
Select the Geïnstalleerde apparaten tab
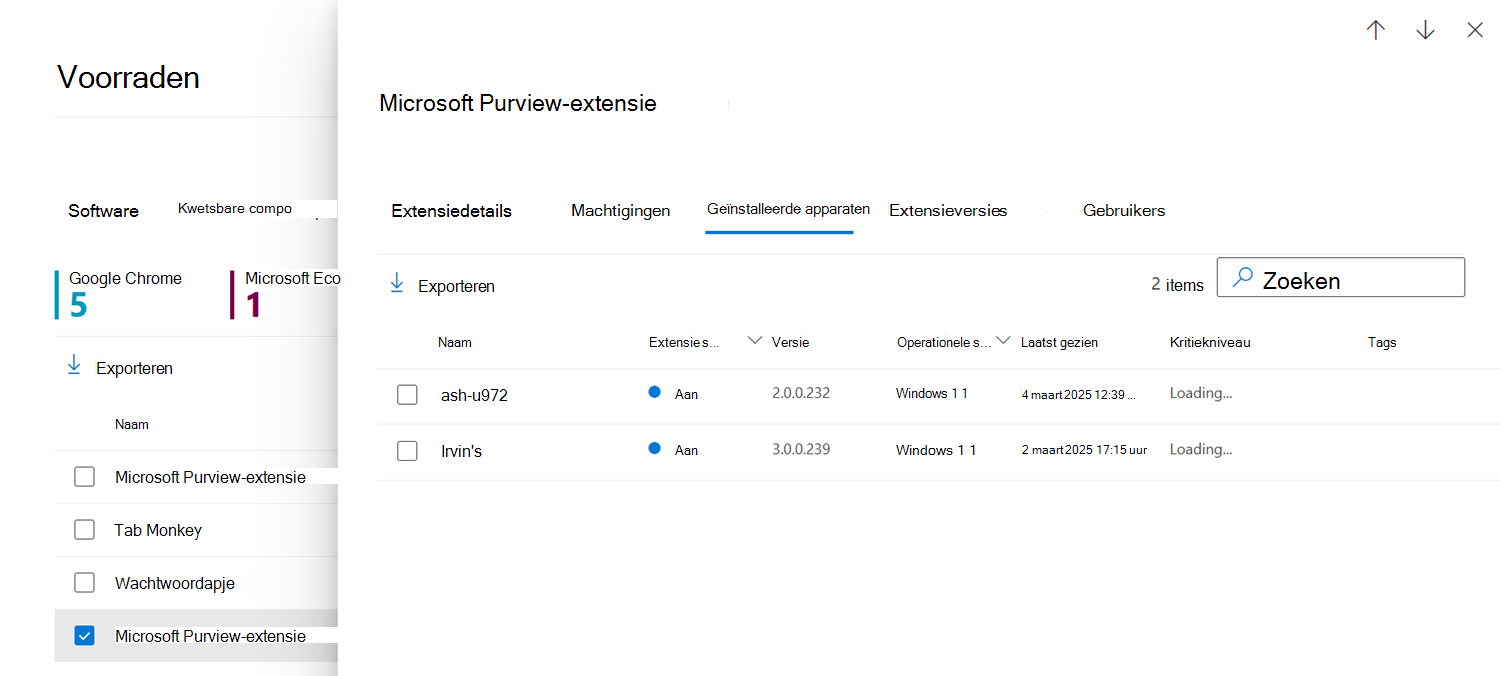pos(788,210)
